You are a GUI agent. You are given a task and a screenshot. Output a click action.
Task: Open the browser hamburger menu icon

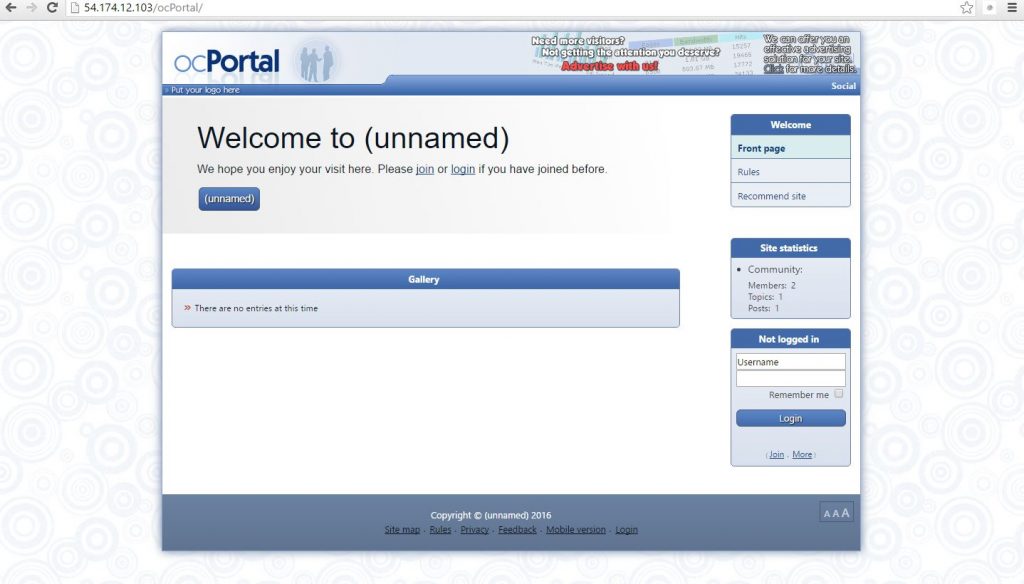click(1012, 8)
